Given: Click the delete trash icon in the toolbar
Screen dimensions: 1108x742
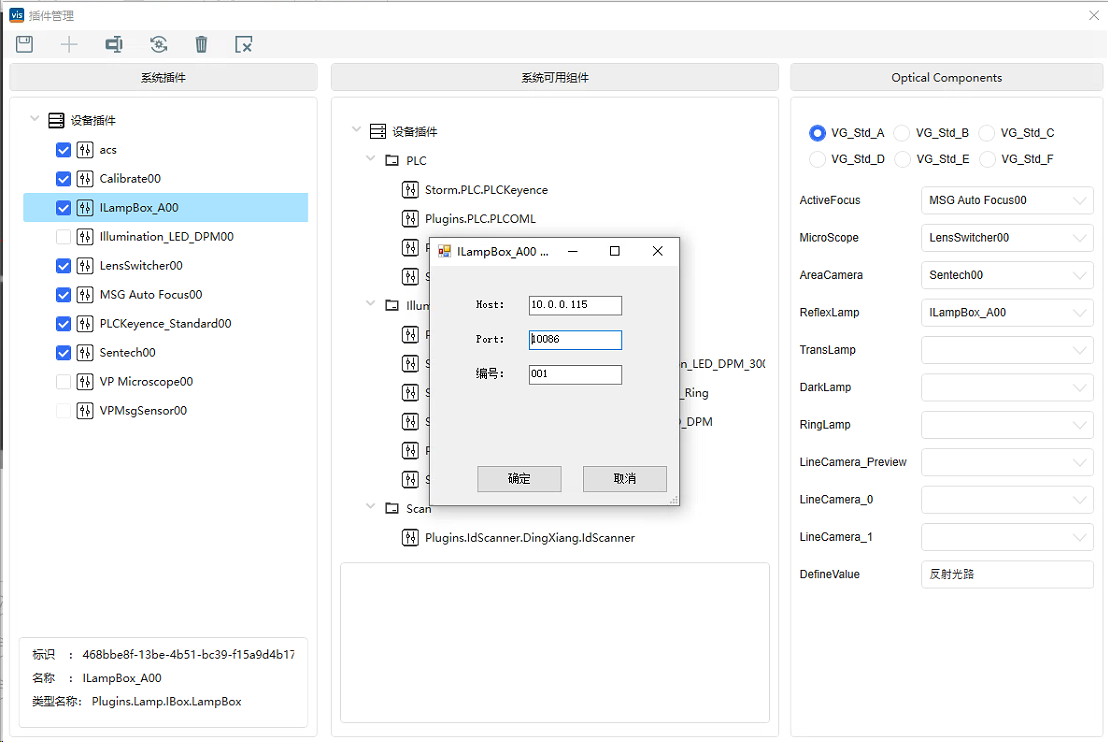Looking at the screenshot, I should coord(201,44).
